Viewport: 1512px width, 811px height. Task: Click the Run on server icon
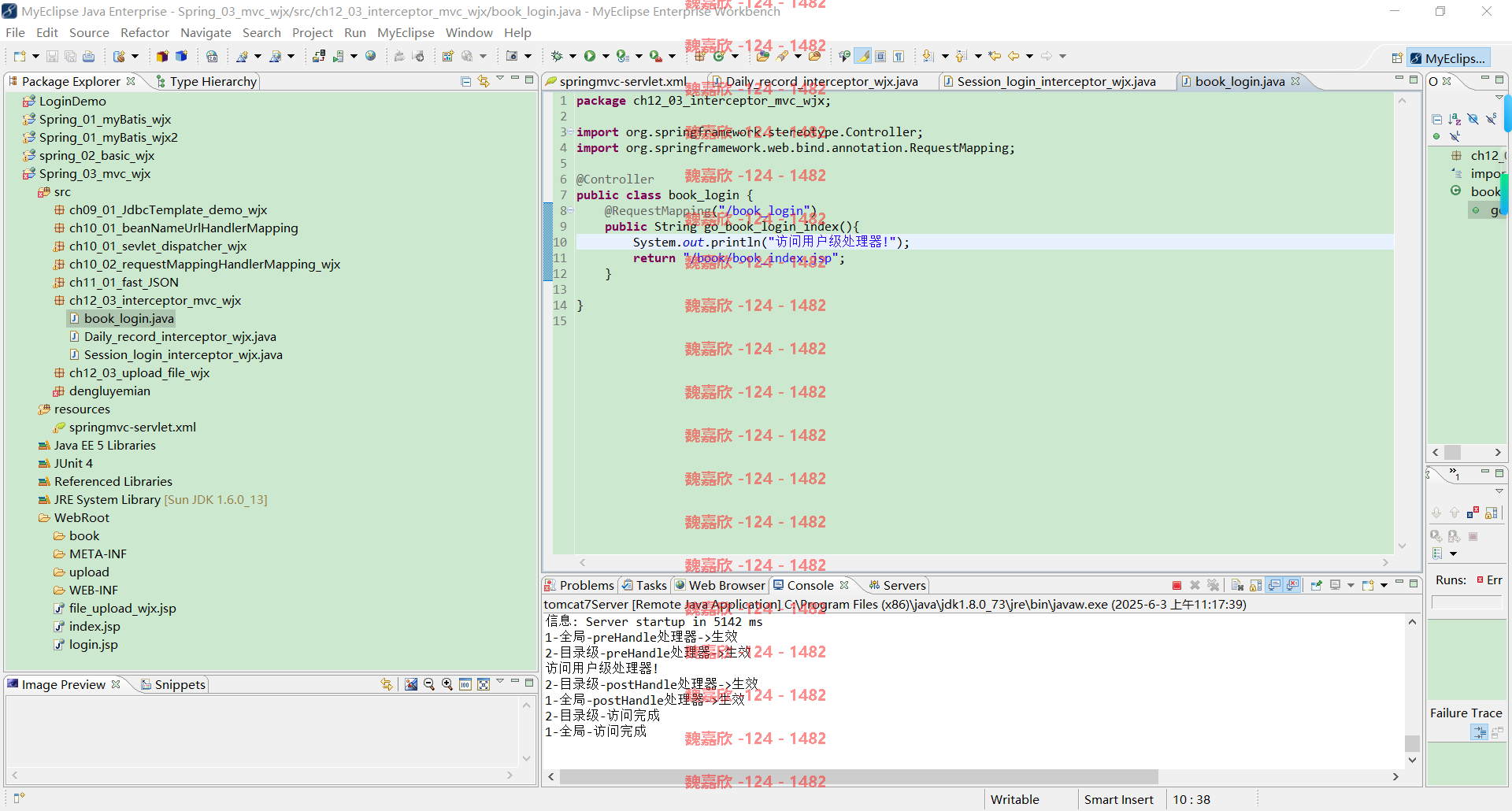point(338,56)
